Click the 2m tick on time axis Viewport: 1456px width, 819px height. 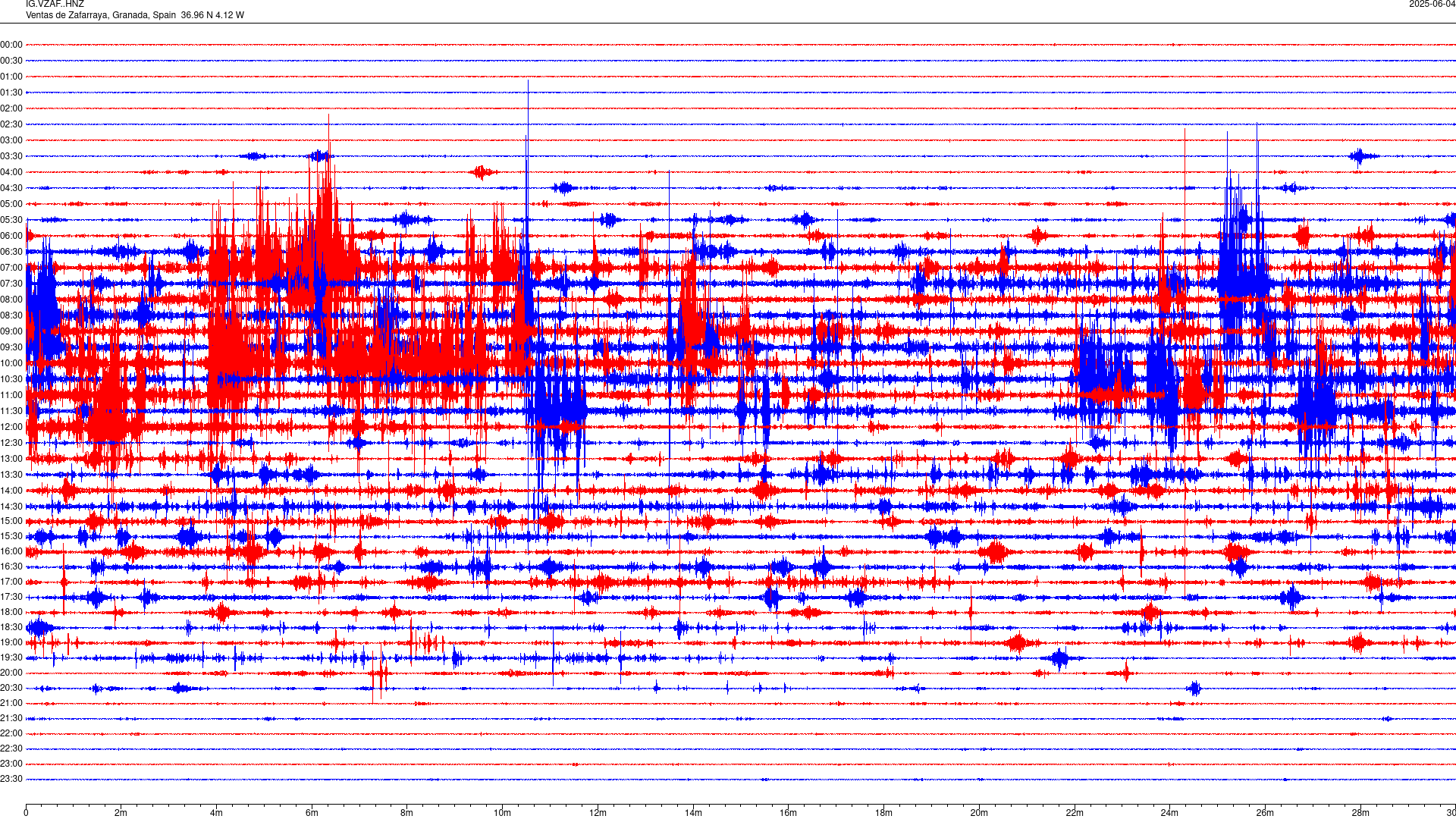coord(121,813)
